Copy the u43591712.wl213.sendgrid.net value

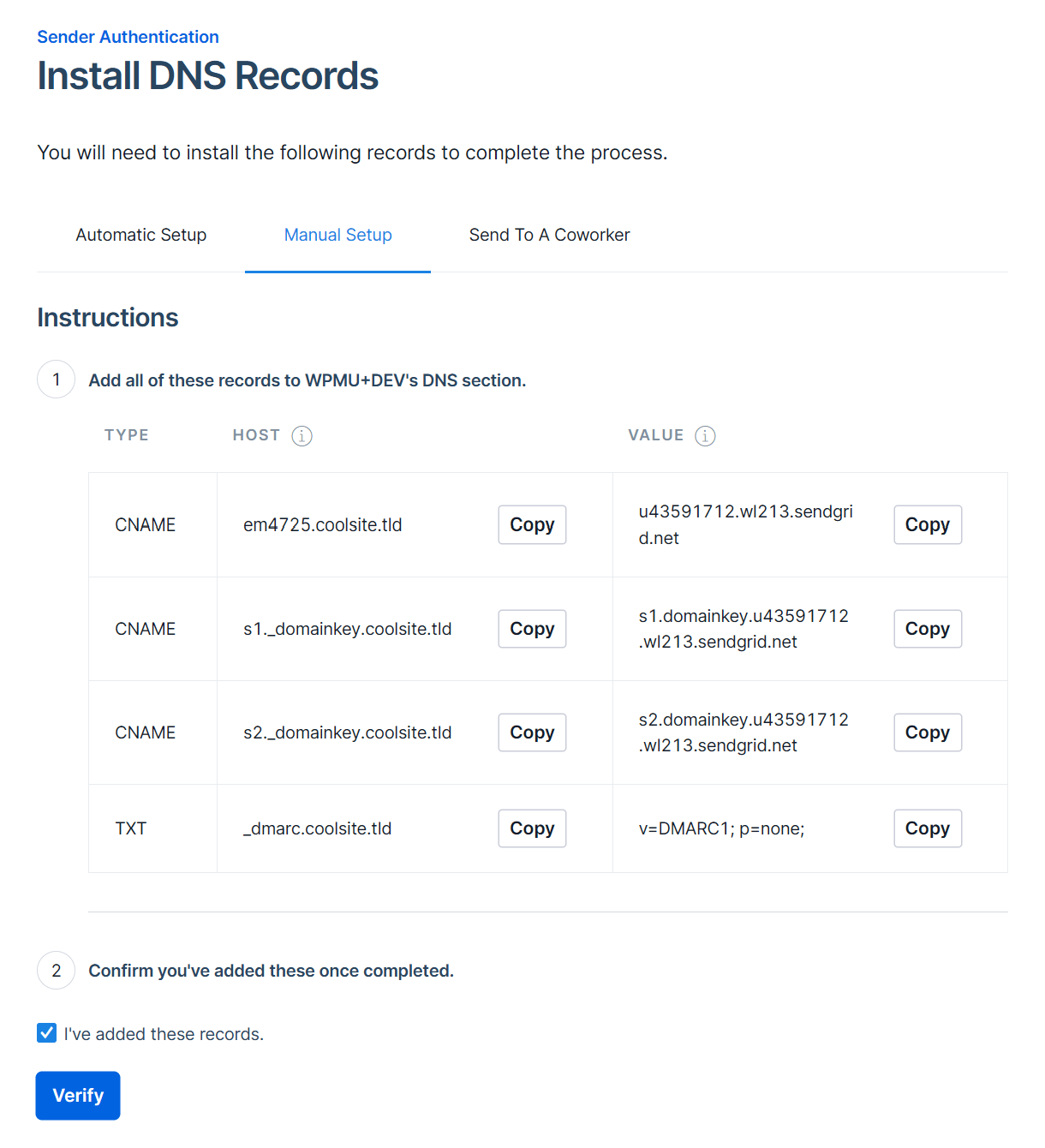coord(927,524)
